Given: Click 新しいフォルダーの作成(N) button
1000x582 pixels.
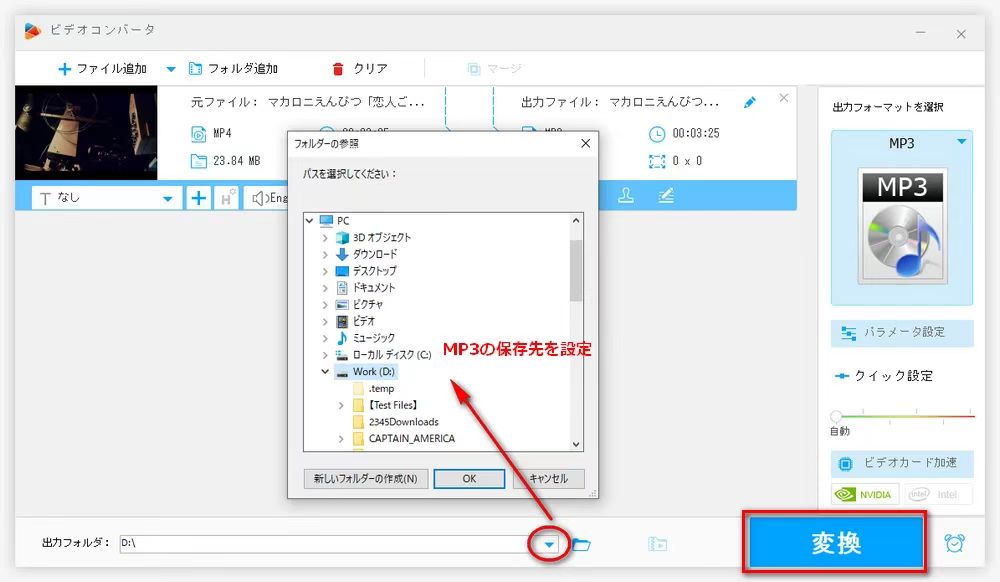Looking at the screenshot, I should (x=365, y=479).
